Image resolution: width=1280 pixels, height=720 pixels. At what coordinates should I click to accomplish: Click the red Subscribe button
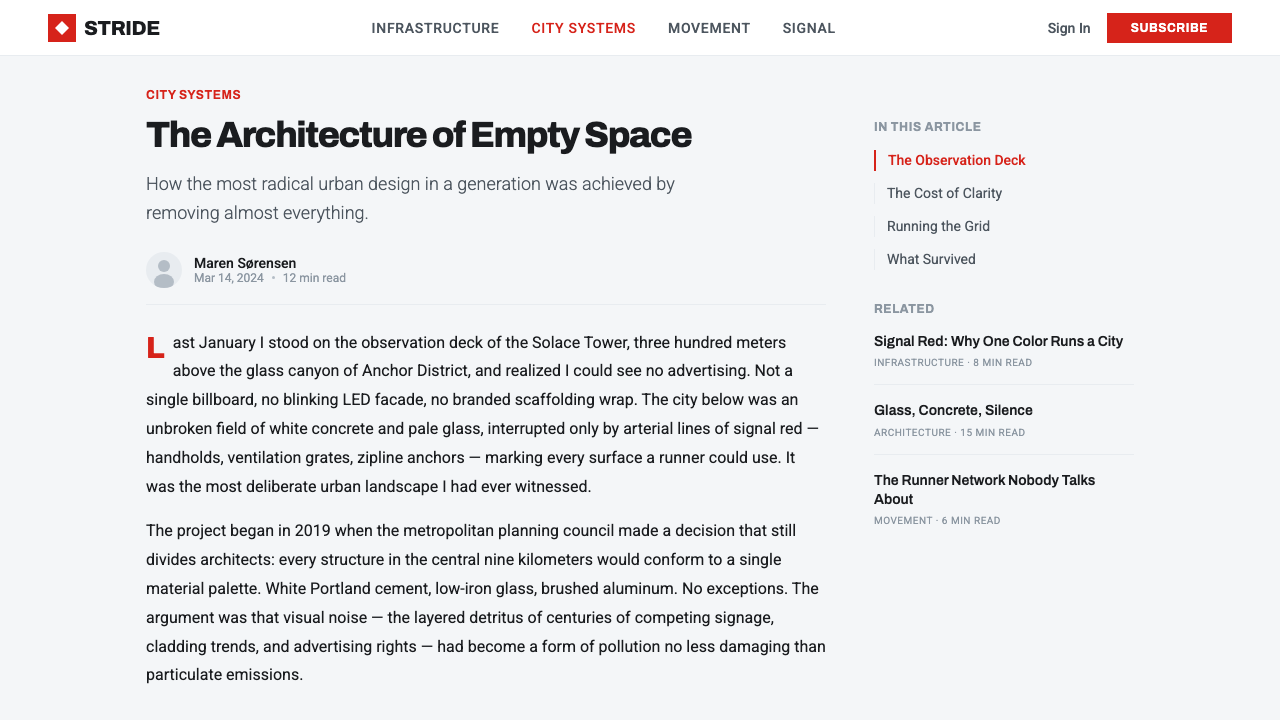click(x=1169, y=28)
